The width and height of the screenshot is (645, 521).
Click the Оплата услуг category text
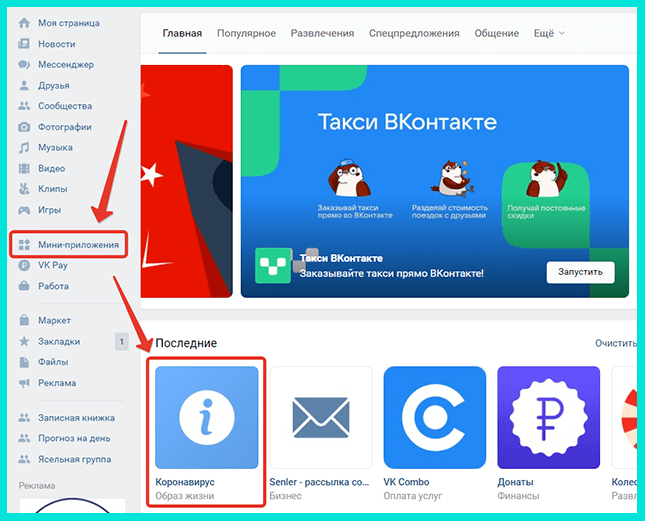click(x=413, y=496)
